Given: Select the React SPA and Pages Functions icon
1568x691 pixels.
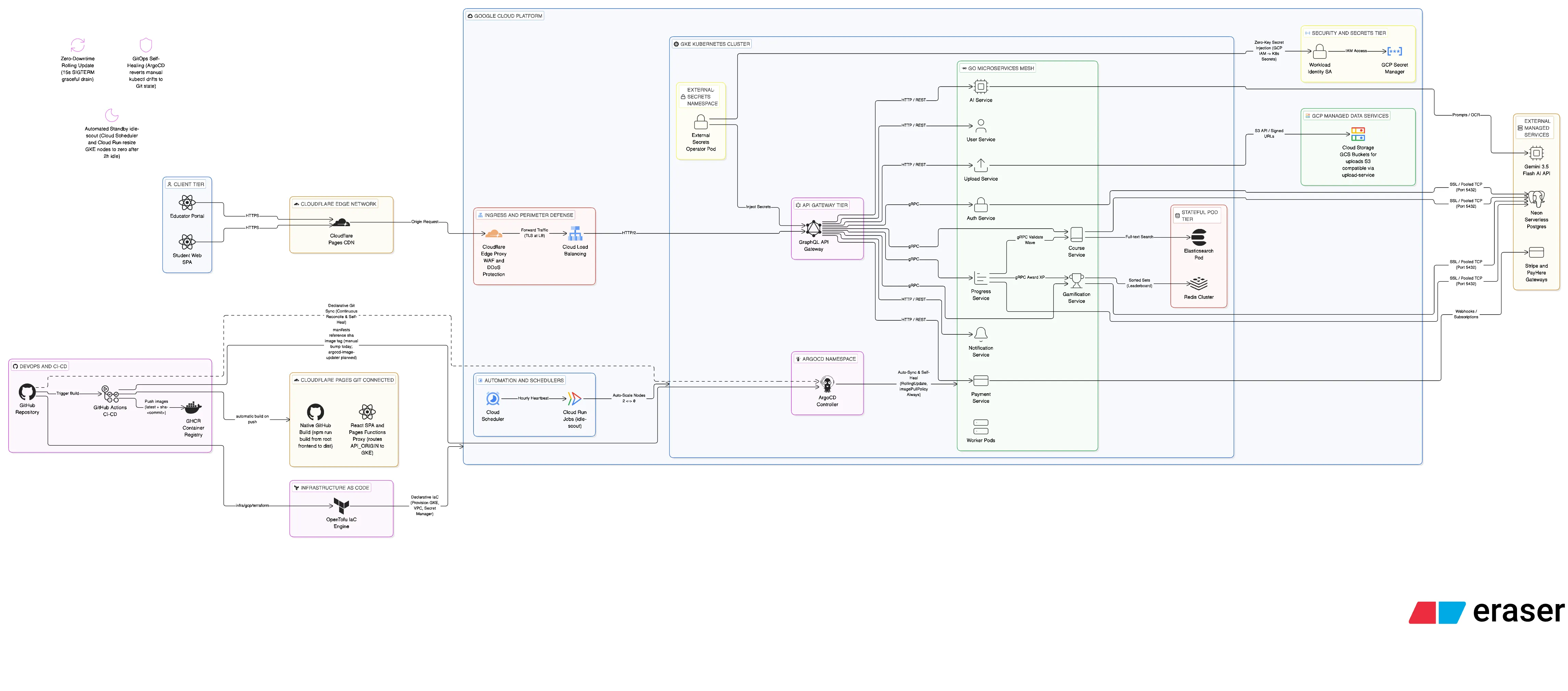Looking at the screenshot, I should coord(367,412).
